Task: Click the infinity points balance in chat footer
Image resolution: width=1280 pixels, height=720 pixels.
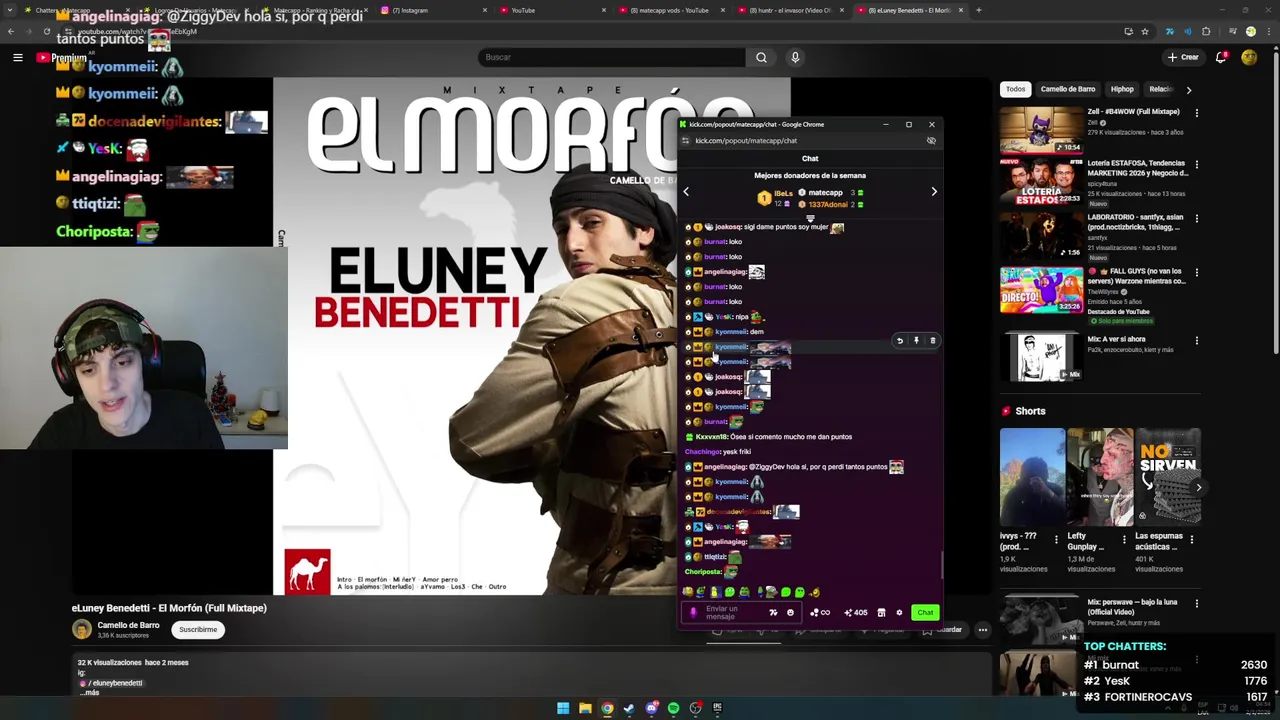Action: point(820,613)
